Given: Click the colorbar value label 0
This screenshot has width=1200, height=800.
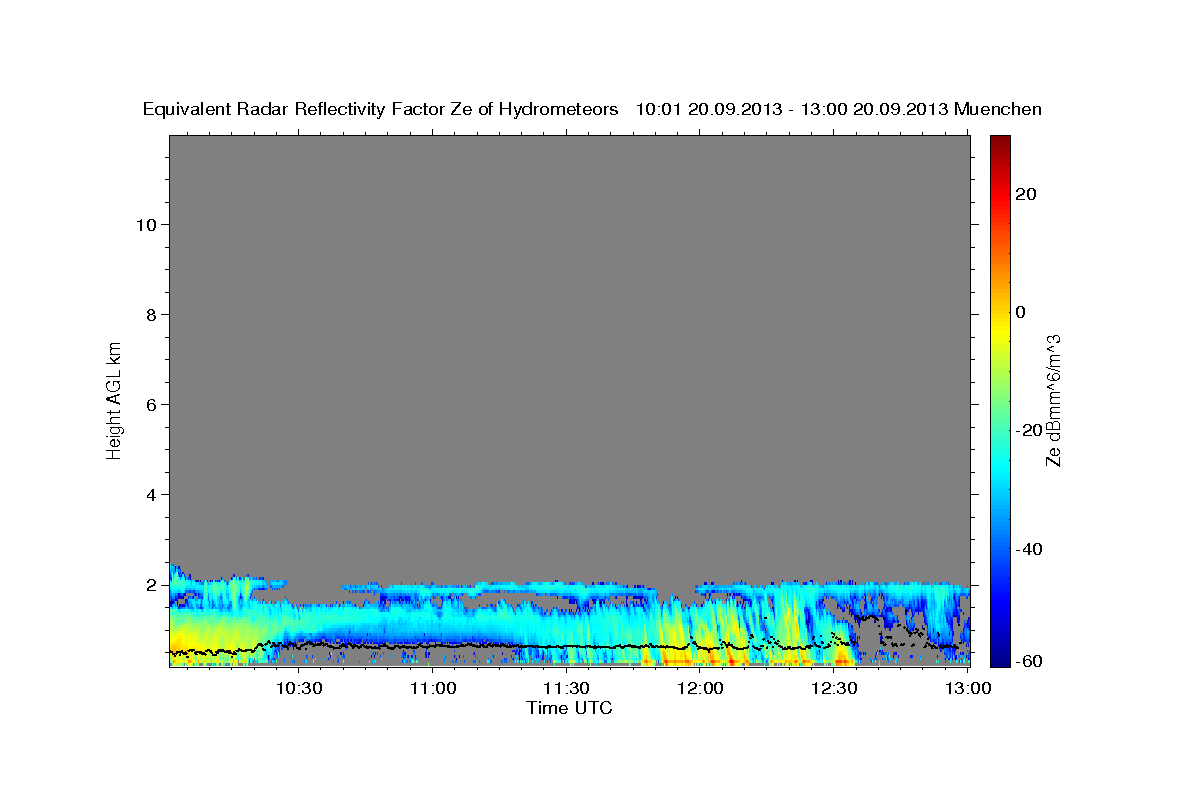Looking at the screenshot, I should pyautogui.click(x=1020, y=312).
